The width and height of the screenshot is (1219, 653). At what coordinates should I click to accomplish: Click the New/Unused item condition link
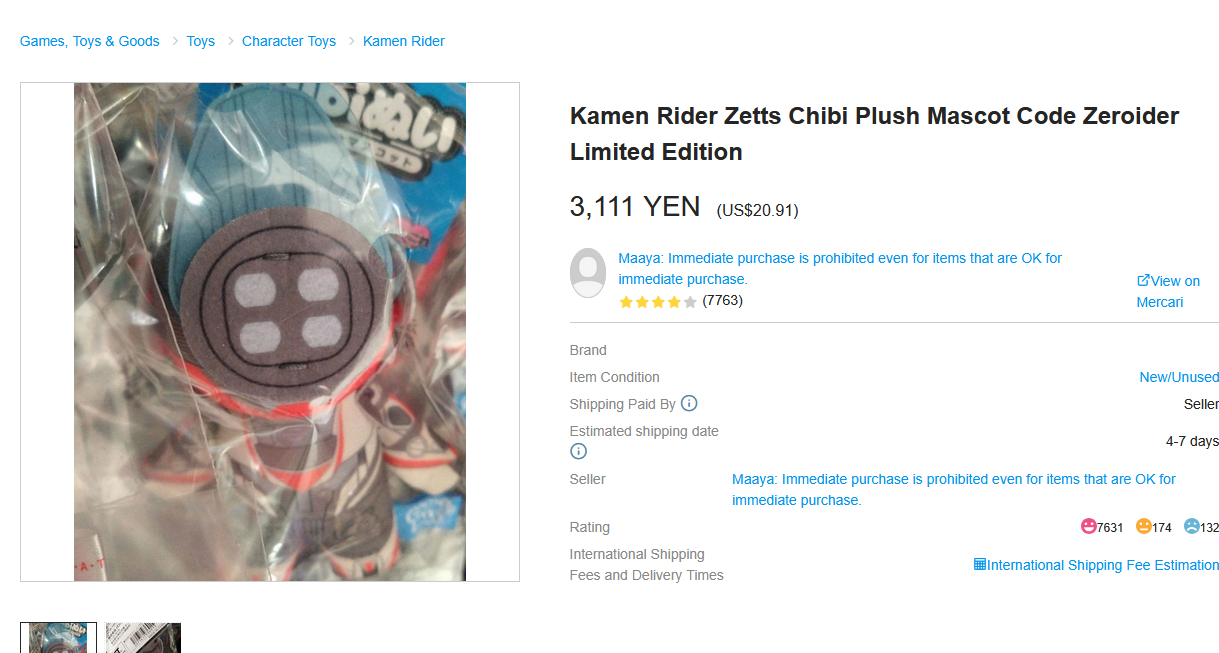(x=1179, y=377)
